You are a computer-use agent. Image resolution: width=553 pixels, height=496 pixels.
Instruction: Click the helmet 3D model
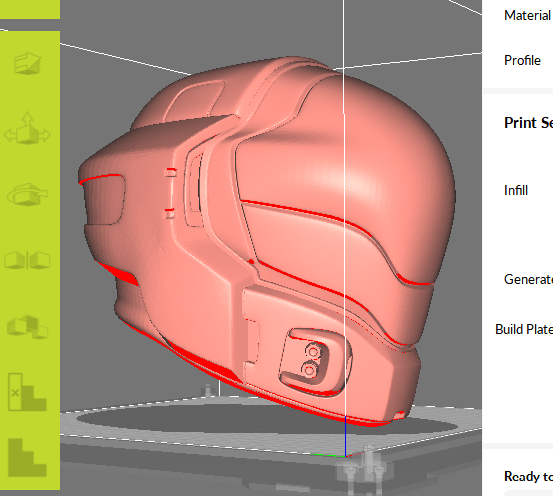[267, 241]
